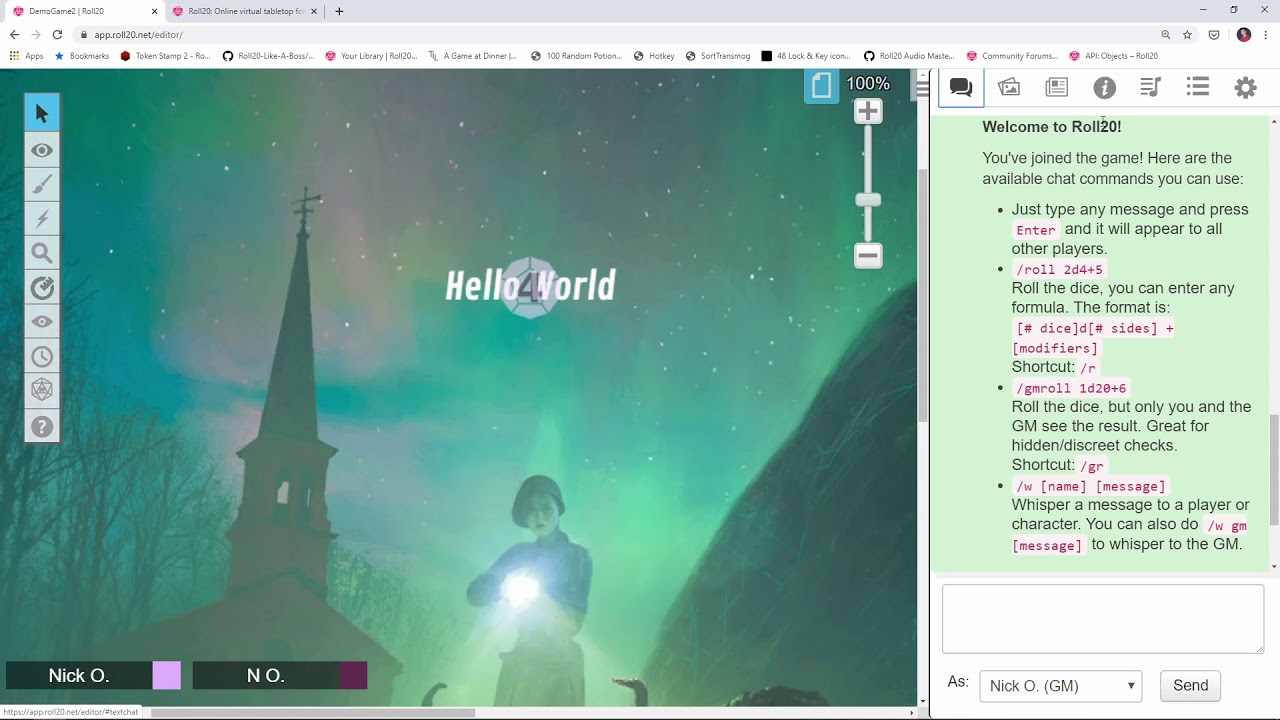Viewport: 1280px width, 720px height.
Task: Select the Zoom magnifier tool
Action: tap(42, 253)
